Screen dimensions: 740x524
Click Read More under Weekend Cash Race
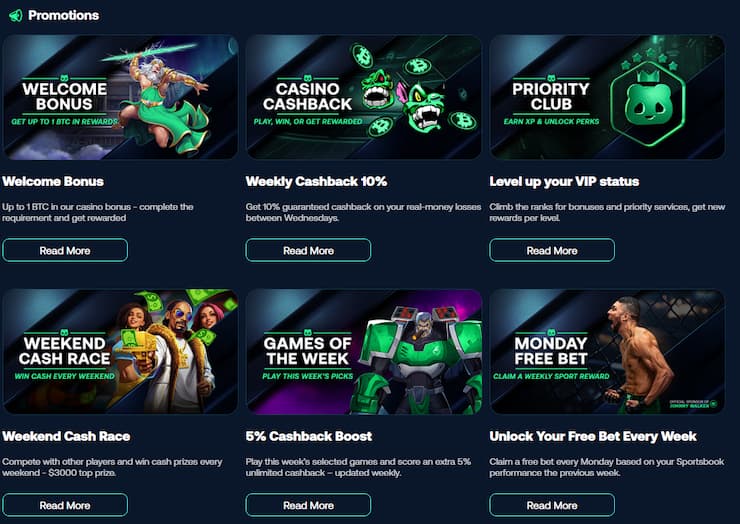[x=65, y=505]
